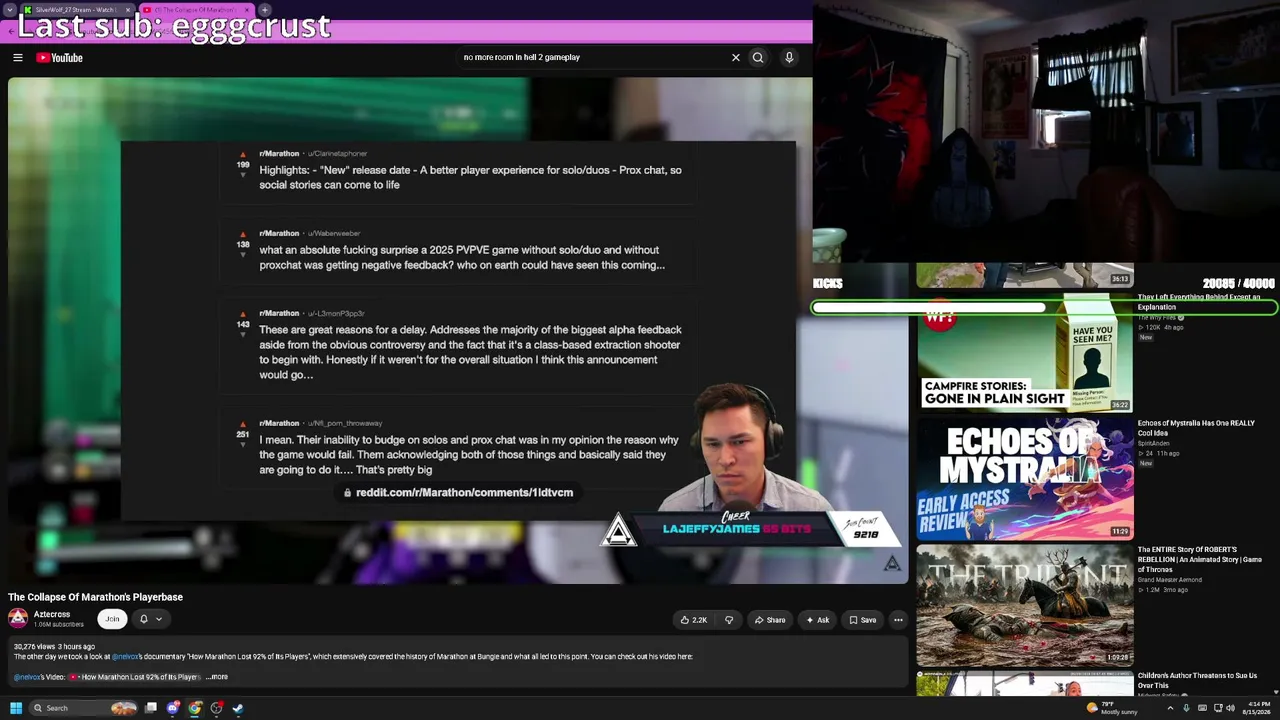Switch to the SilverWolf_27 Stream browser tab
Screen dimensions: 1280x720
tap(76, 10)
